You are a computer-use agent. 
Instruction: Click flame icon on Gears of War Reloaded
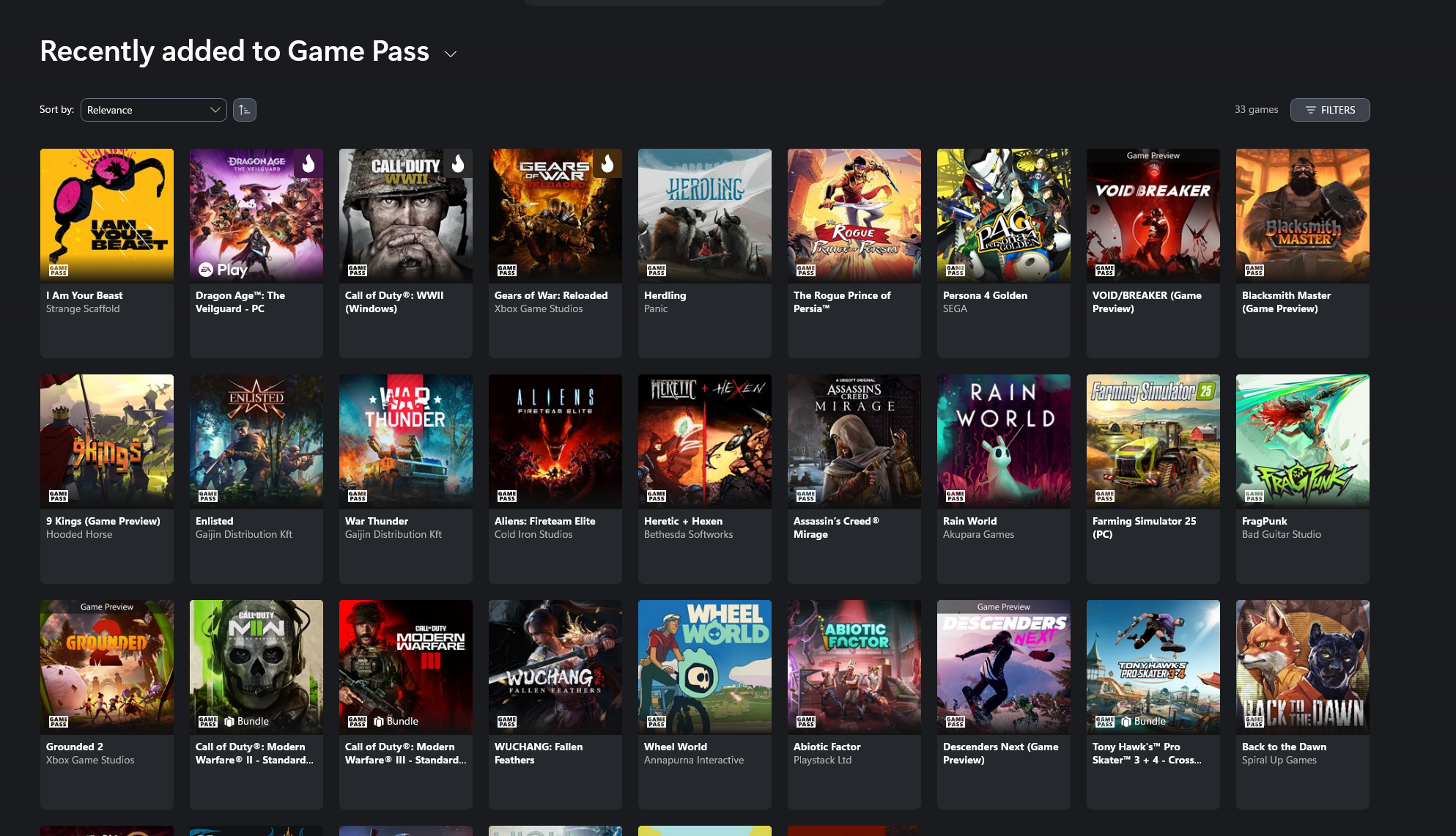tap(607, 163)
